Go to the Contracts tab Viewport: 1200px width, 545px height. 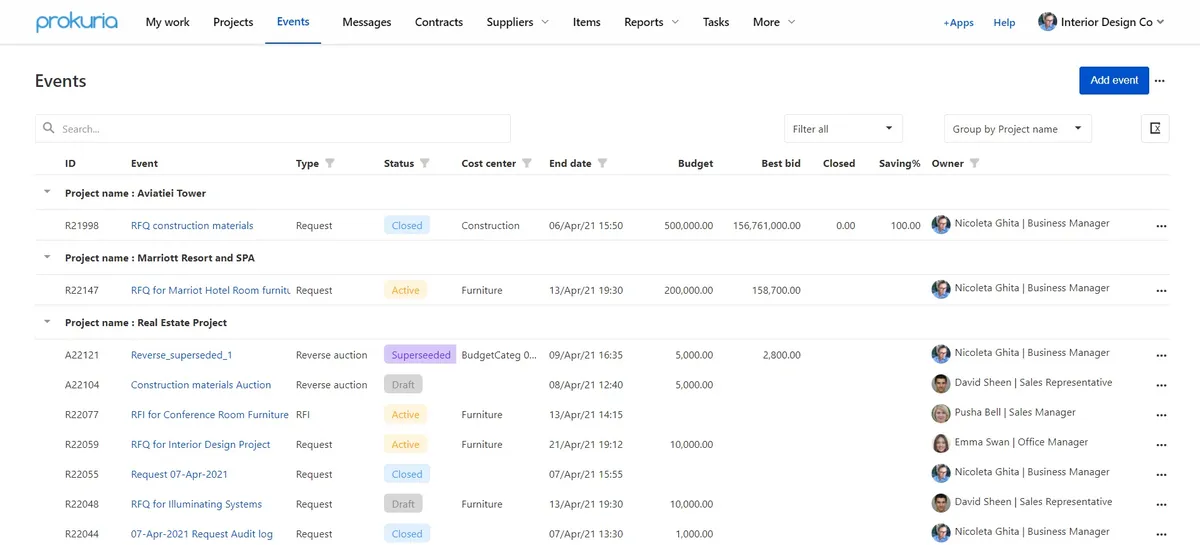coord(439,22)
